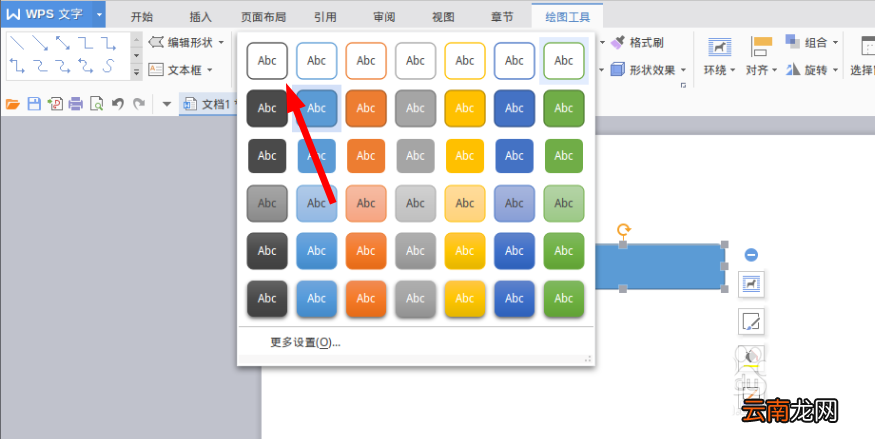Click the save floppy disk icon

pyautogui.click(x=34, y=104)
